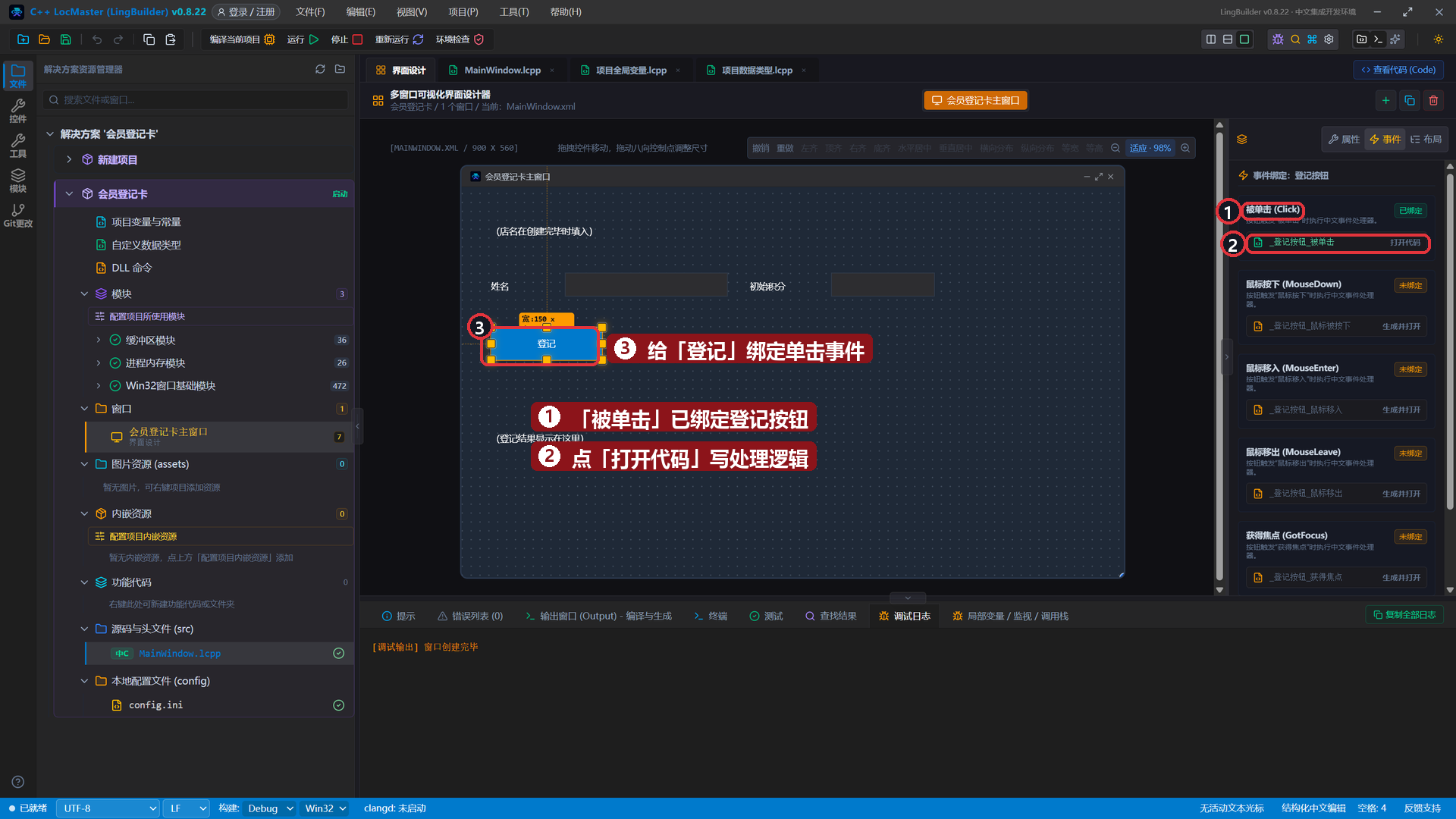Collapse the right properties panel handle
This screenshot has height=819, width=1456.
point(1226,356)
